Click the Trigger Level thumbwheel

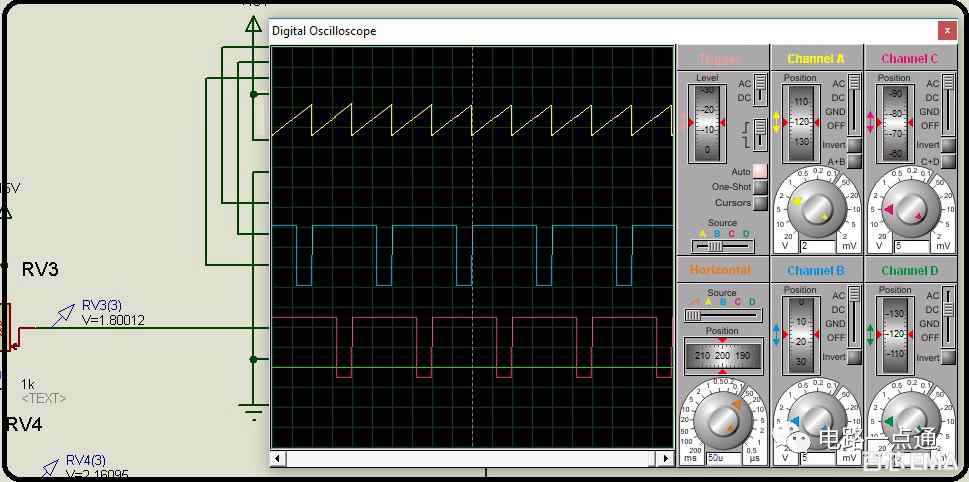pyautogui.click(x=707, y=122)
